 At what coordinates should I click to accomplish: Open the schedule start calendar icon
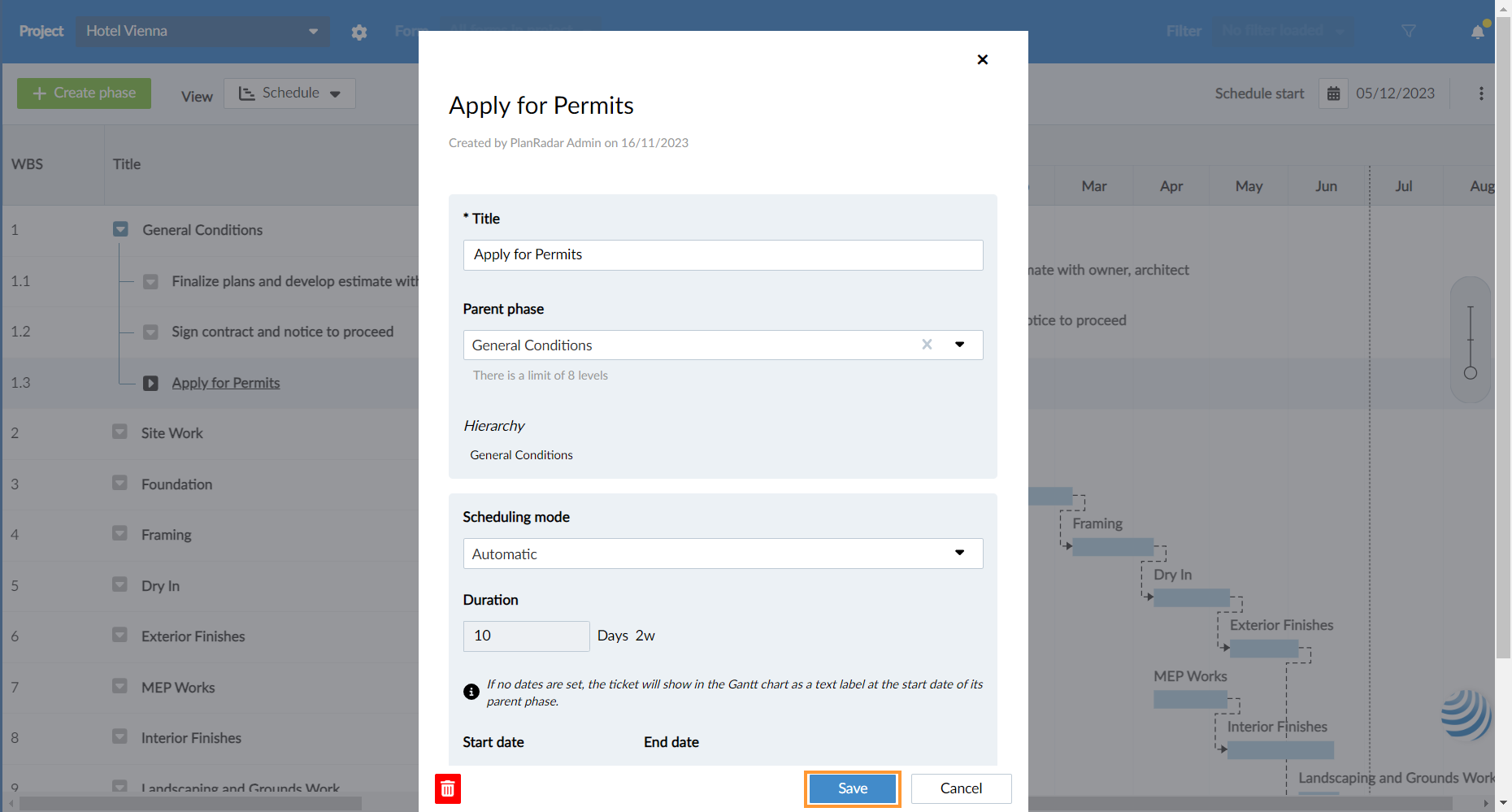coord(1333,93)
